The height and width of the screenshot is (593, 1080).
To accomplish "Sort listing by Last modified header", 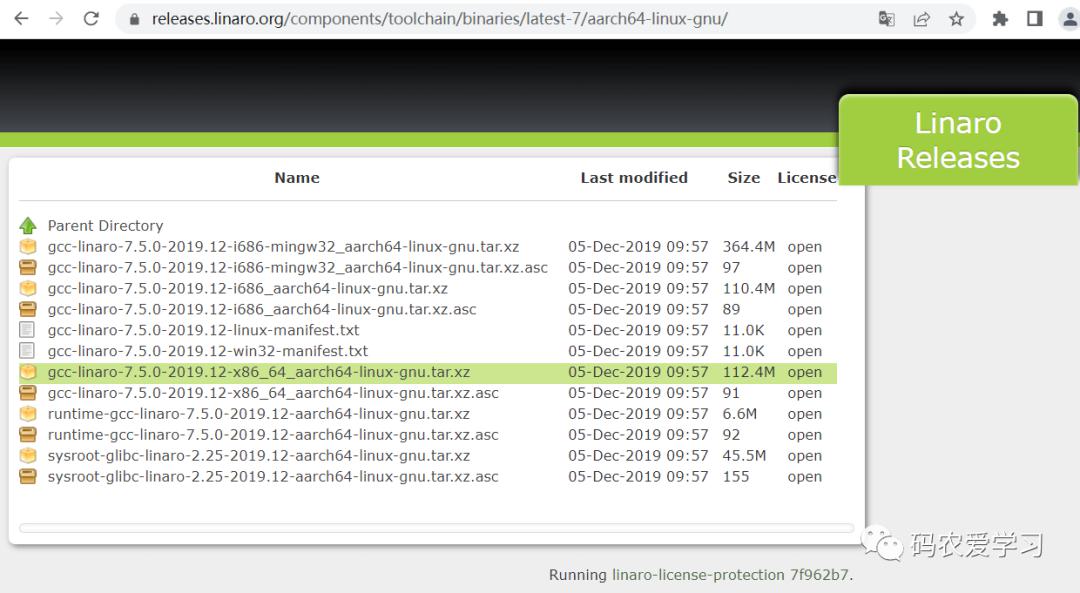I will (x=634, y=178).
